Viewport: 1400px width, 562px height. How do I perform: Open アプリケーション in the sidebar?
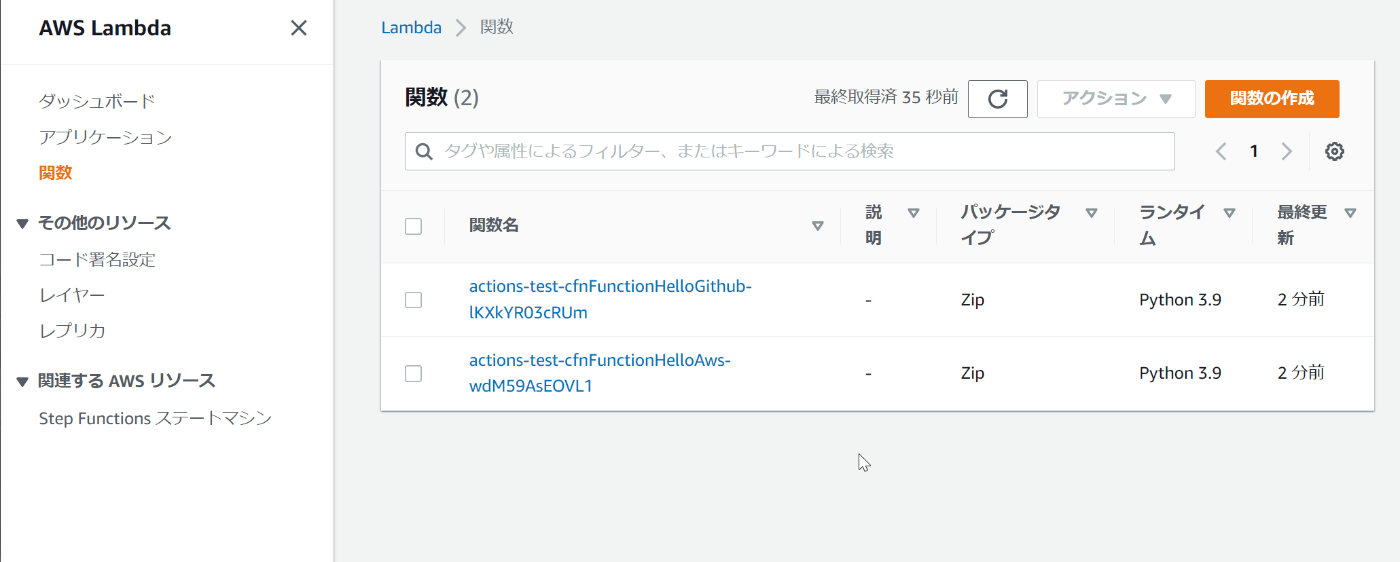pos(105,137)
